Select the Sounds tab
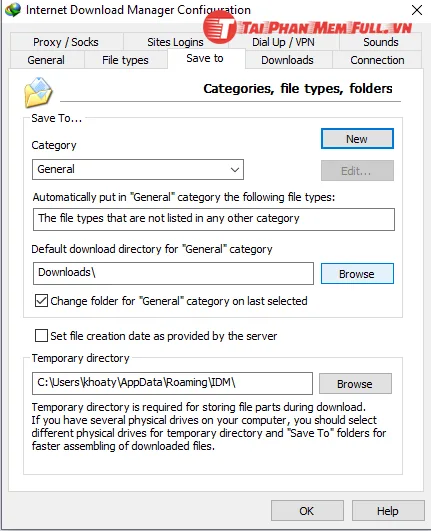The width and height of the screenshot is (431, 531). pyautogui.click(x=381, y=42)
